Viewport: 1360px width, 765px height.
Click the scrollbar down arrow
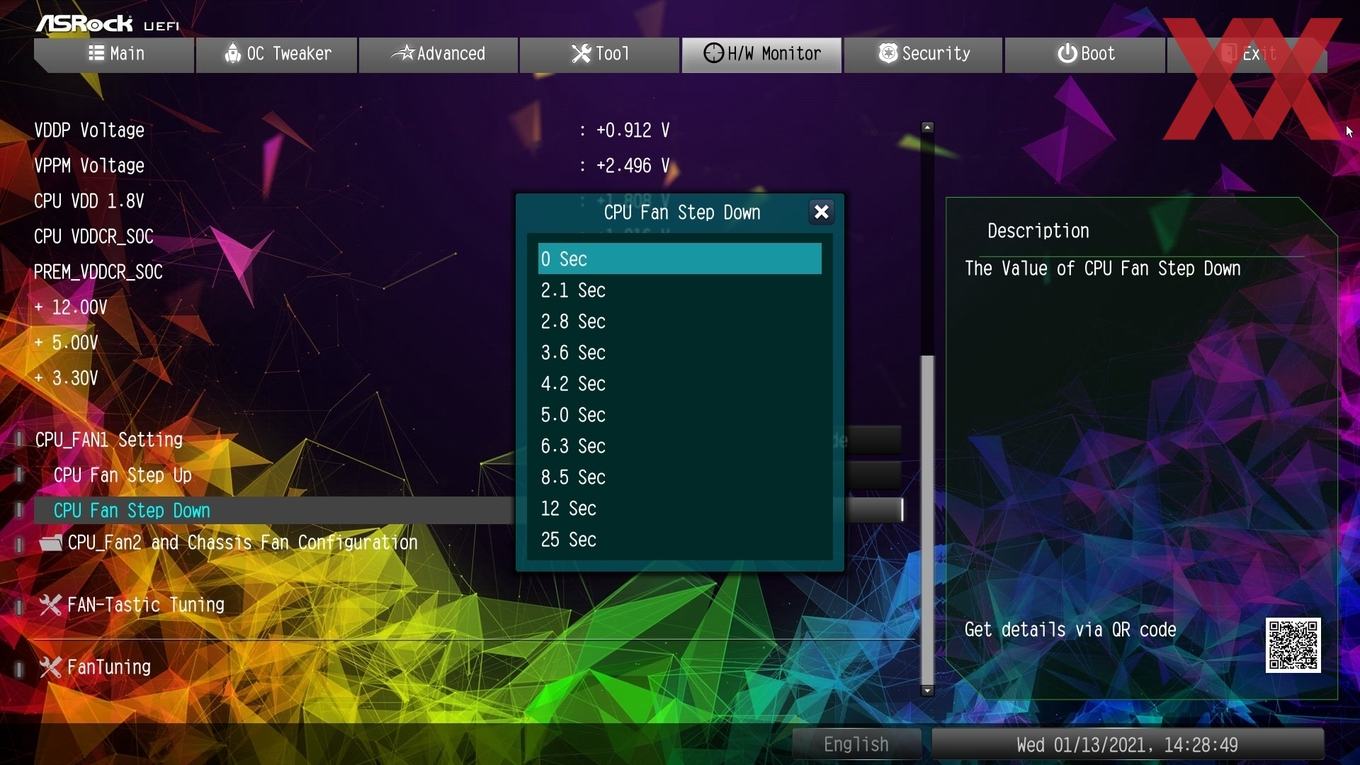tap(927, 690)
